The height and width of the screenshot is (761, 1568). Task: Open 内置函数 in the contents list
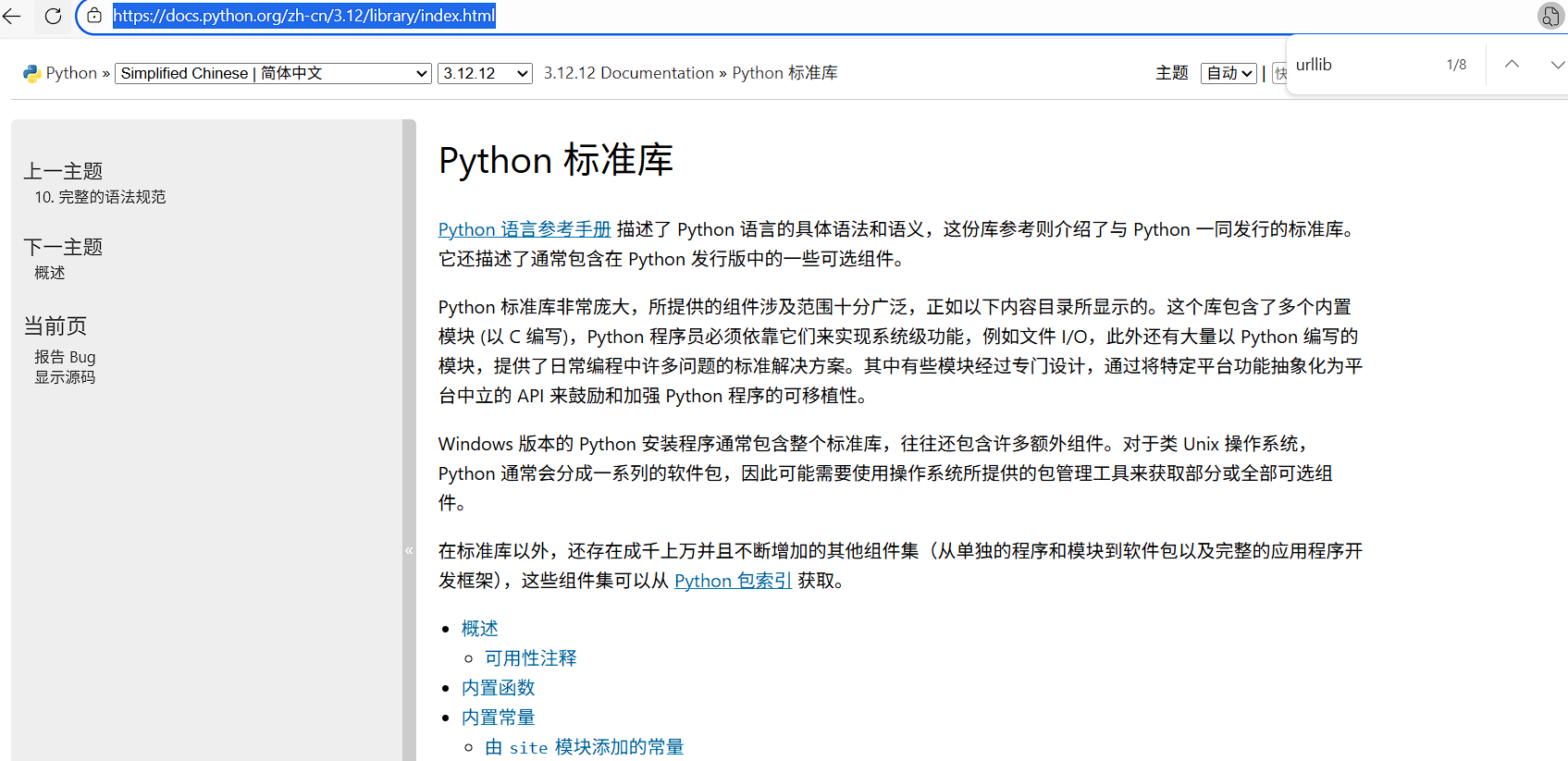499,688
